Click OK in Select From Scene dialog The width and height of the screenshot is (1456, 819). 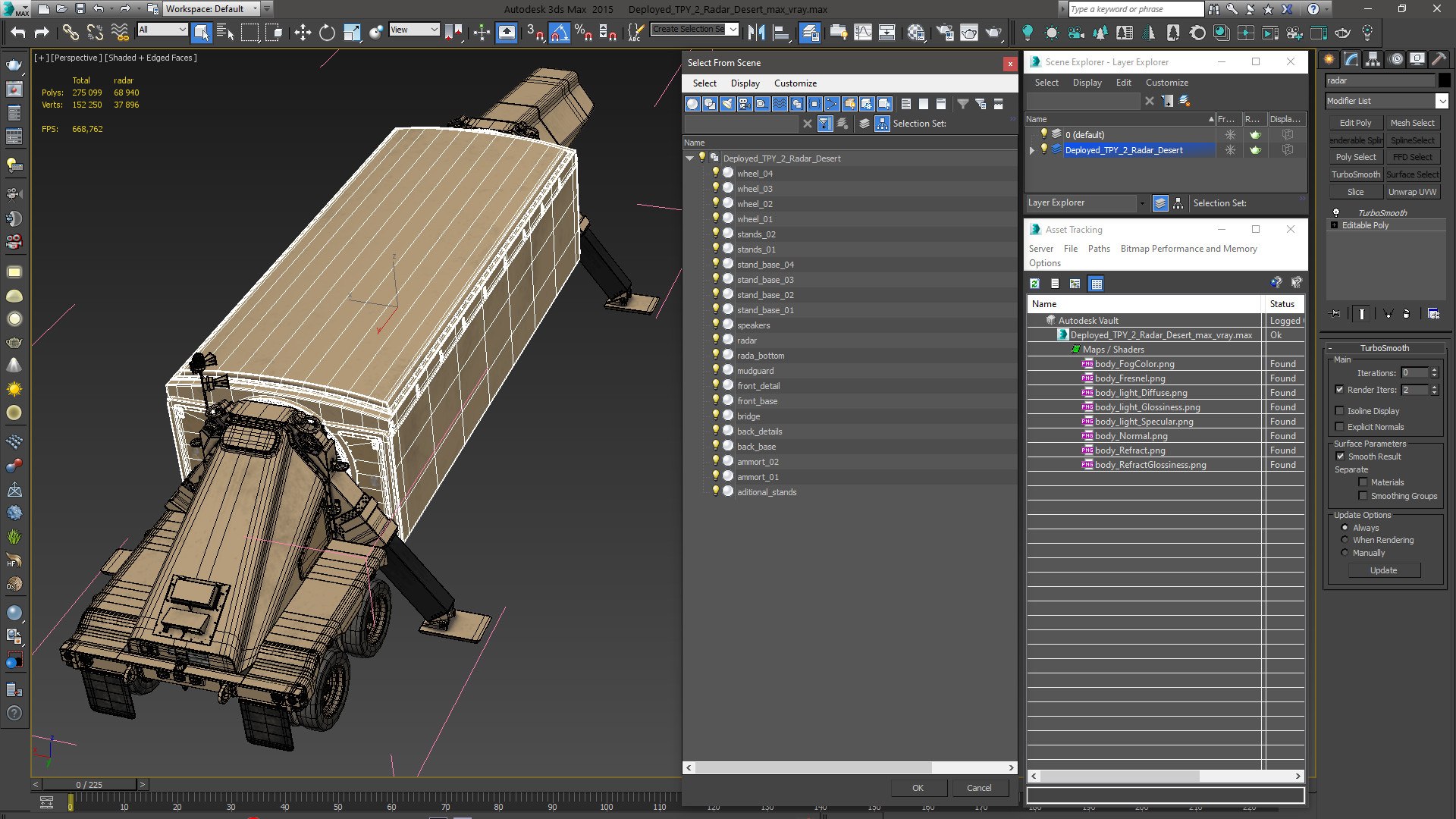coord(918,788)
